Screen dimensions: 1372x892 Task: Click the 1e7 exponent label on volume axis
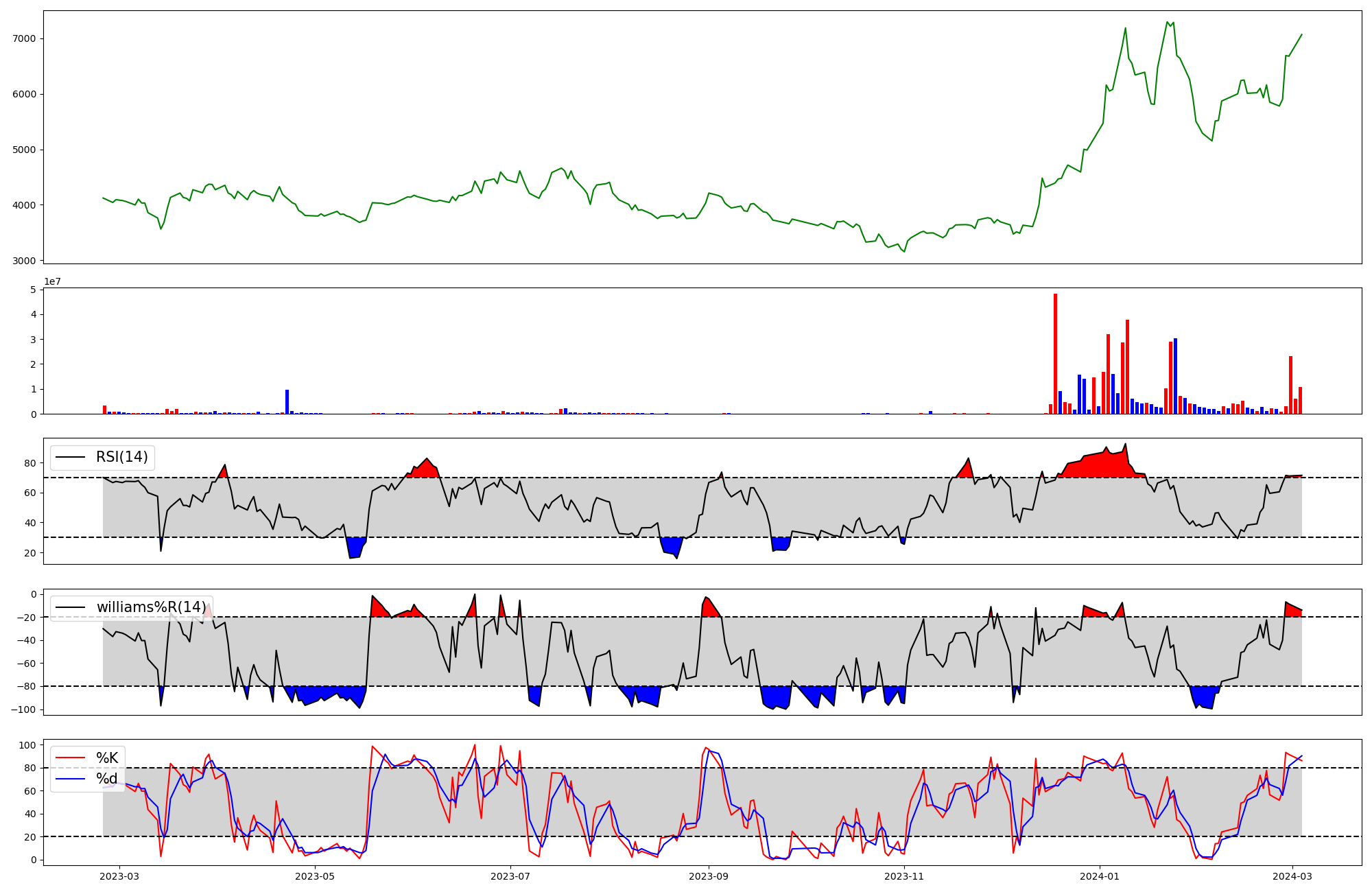52,281
